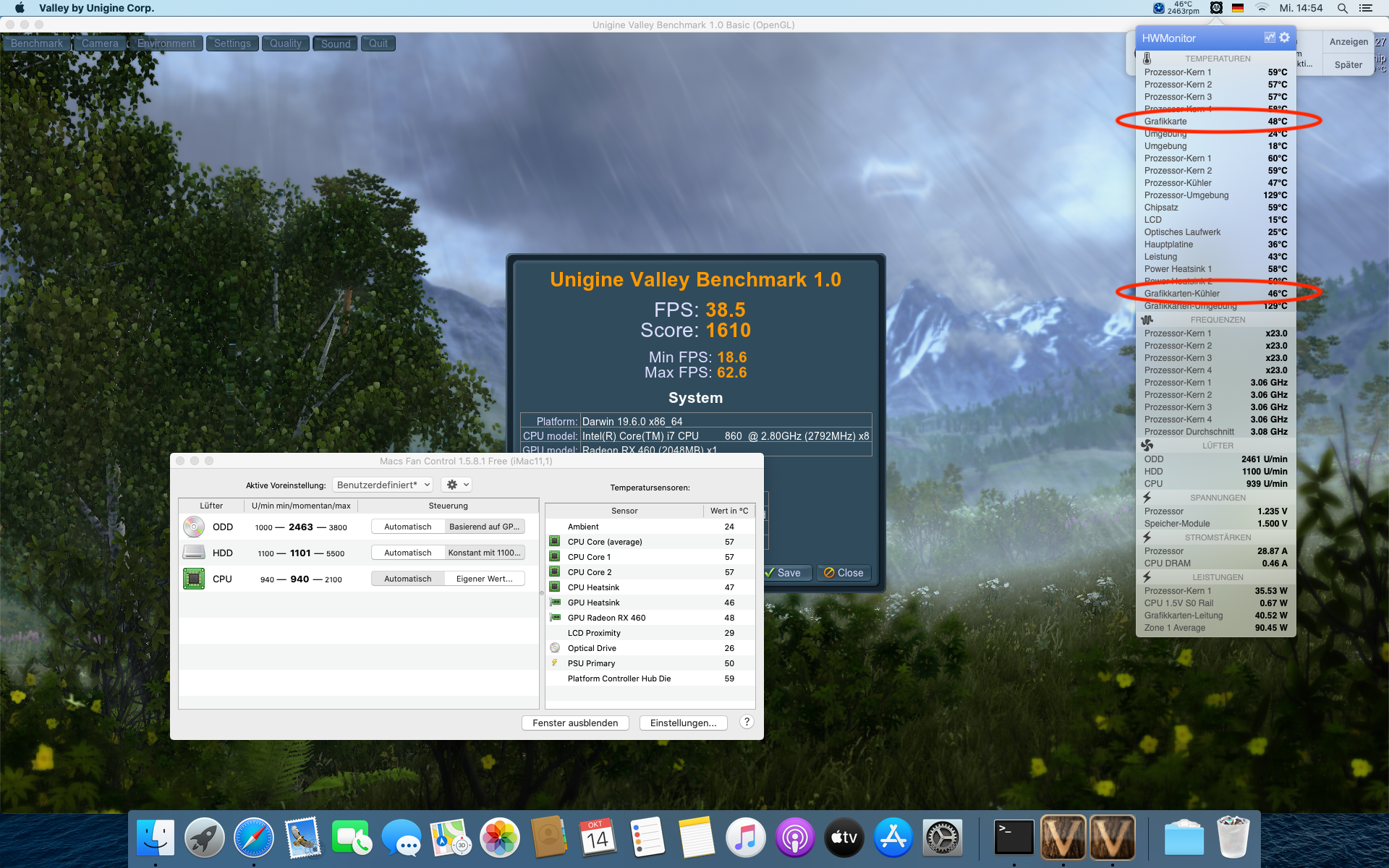
Task: Click HWMonitor graph icon in header
Action: [x=1270, y=38]
